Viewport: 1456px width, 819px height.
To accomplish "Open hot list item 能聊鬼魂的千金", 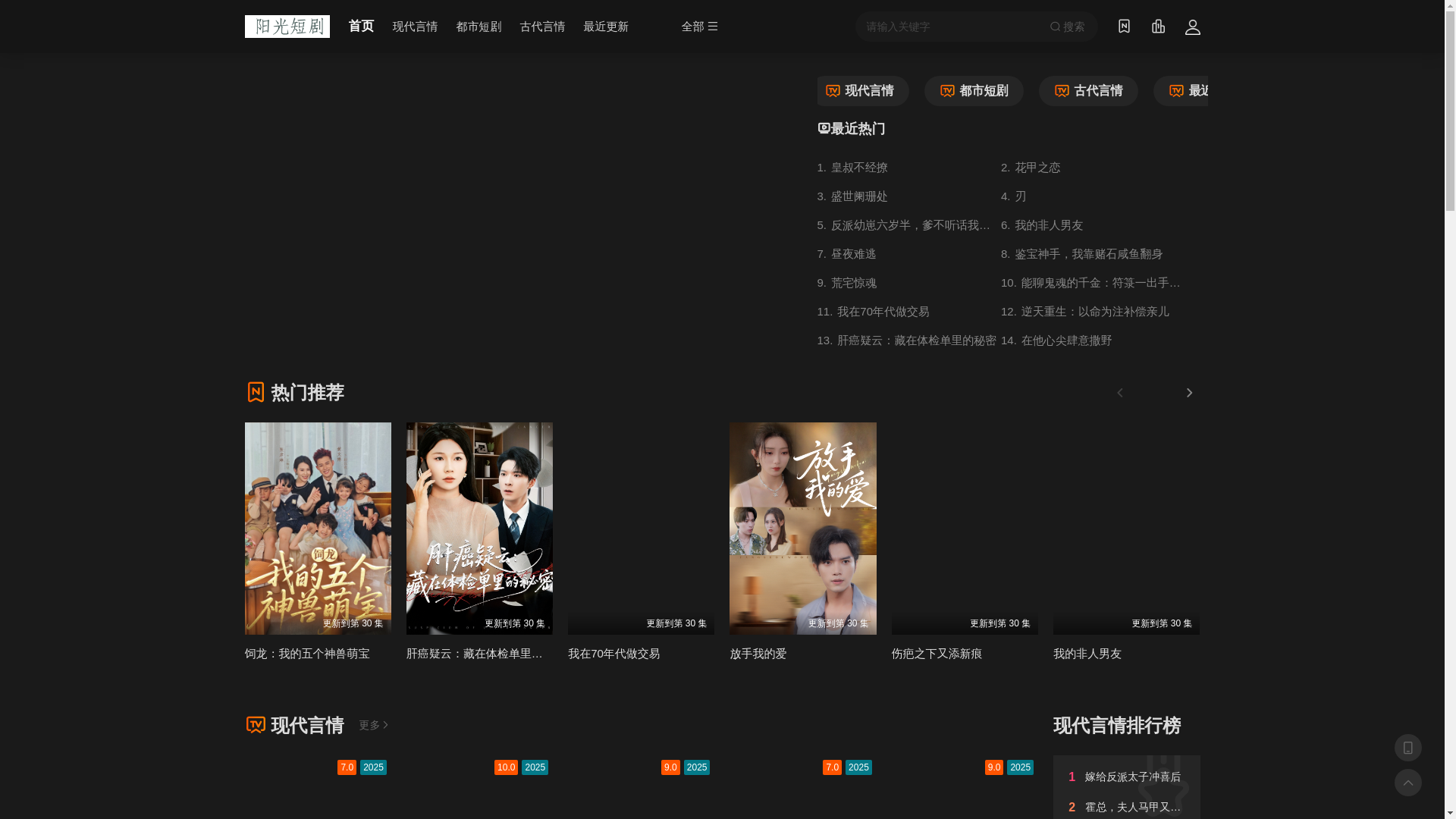I will [1091, 283].
